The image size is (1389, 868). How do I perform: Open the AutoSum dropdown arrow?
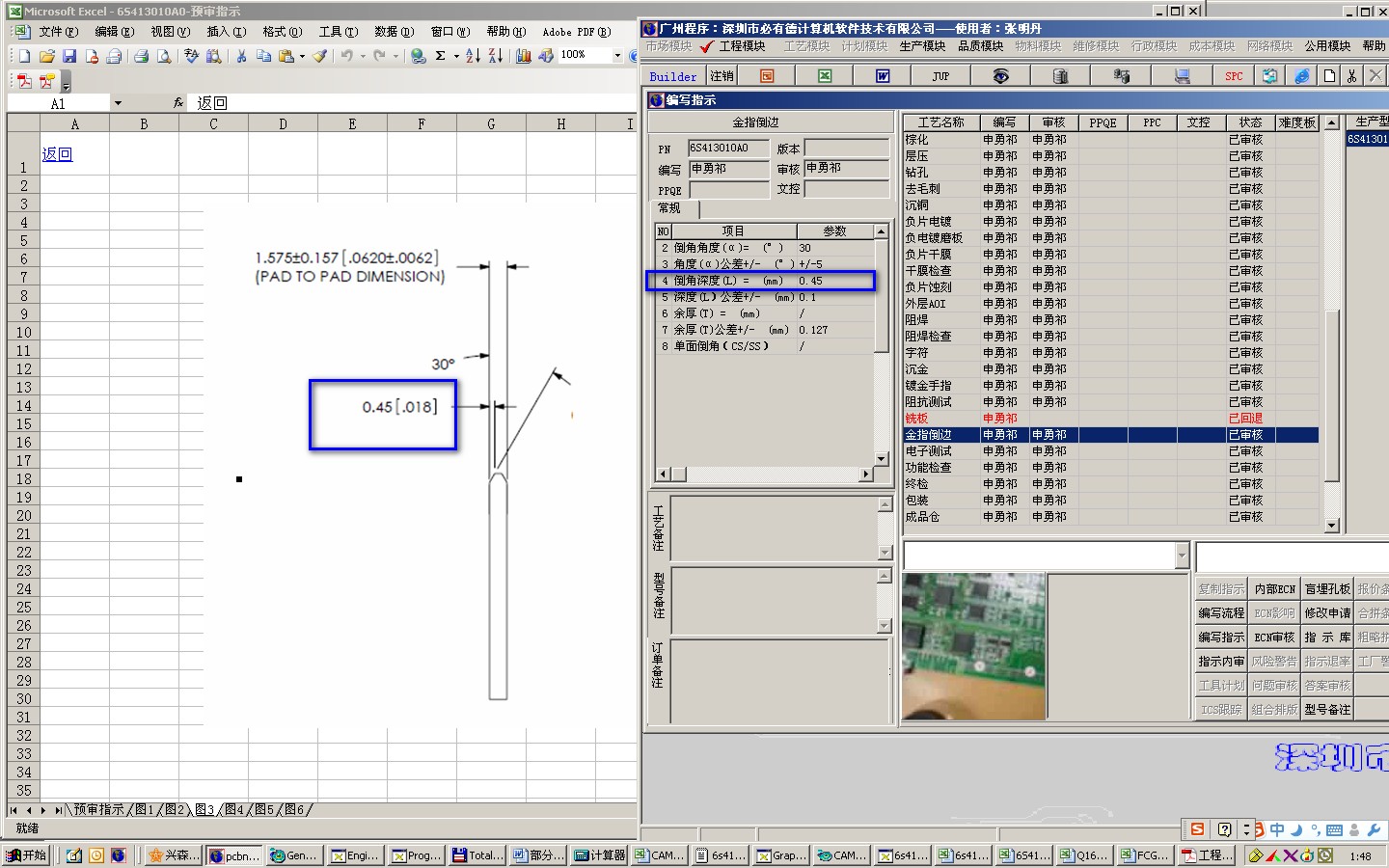click(x=456, y=56)
